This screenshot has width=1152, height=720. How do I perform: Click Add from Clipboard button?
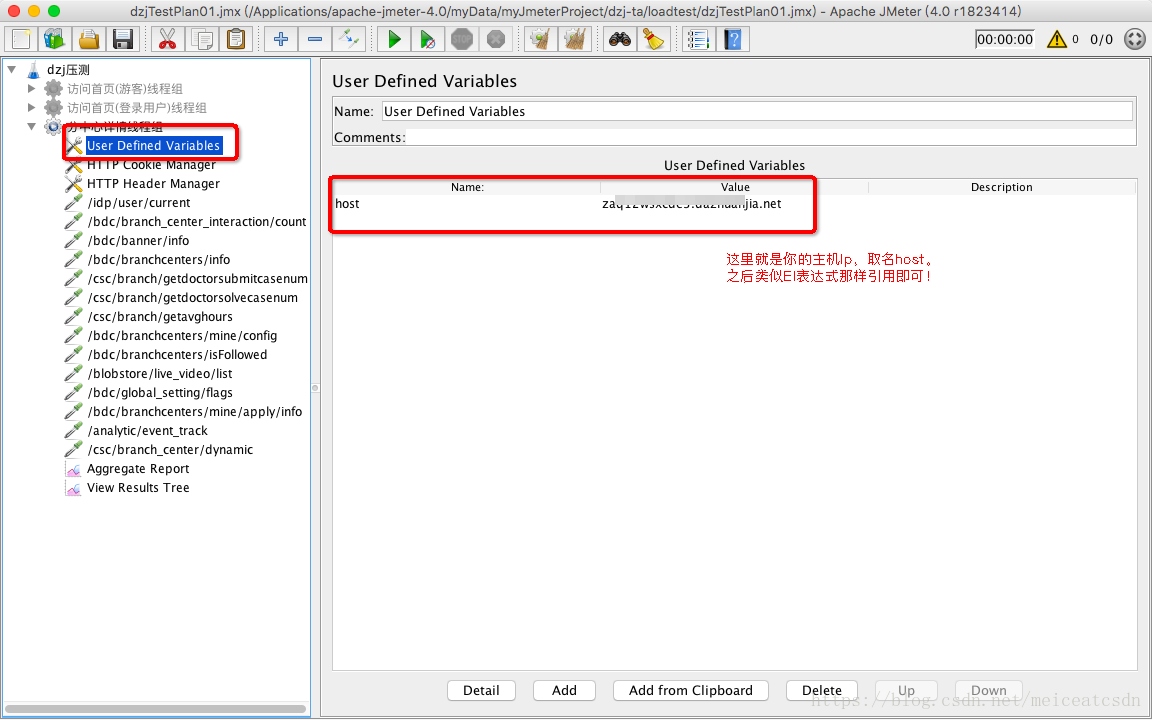[691, 691]
